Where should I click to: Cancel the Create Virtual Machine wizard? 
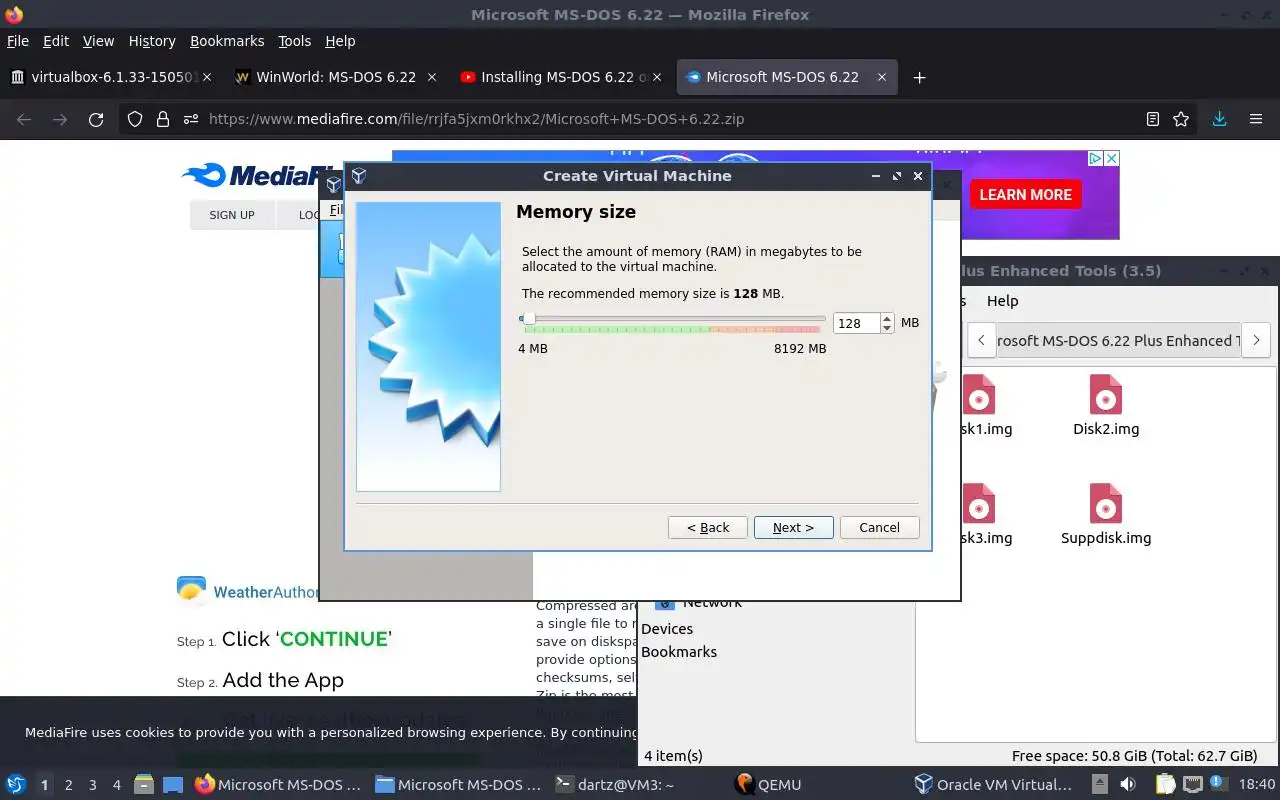pyautogui.click(x=879, y=527)
